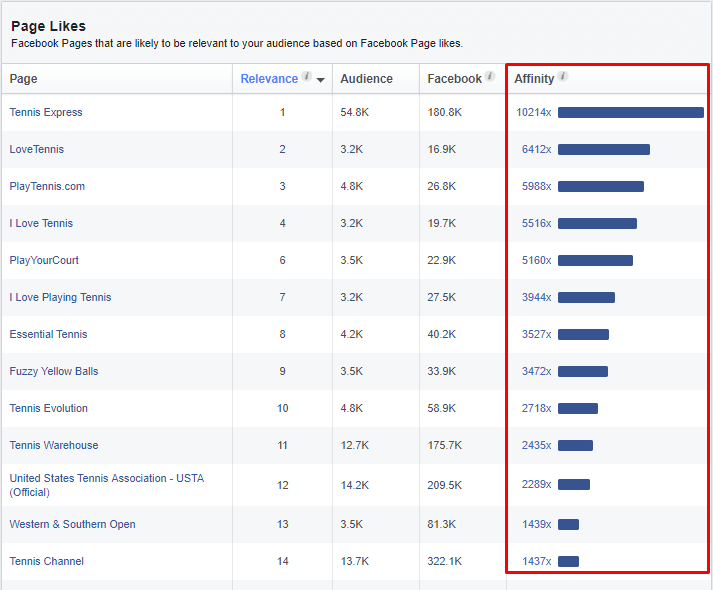Click the 58.9K Facebook cell
Viewport: 713px width, 590px height.
click(x=442, y=408)
